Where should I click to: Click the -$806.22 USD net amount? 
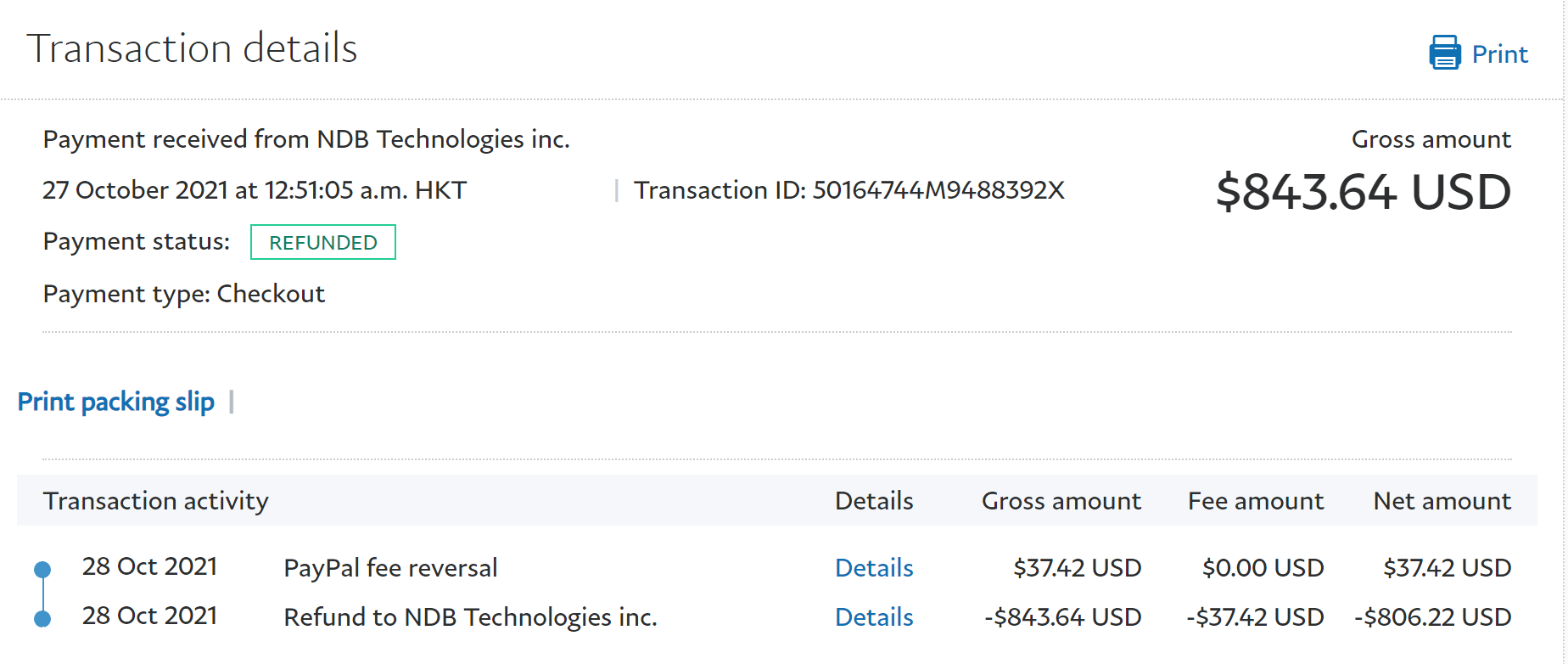coord(1432,617)
